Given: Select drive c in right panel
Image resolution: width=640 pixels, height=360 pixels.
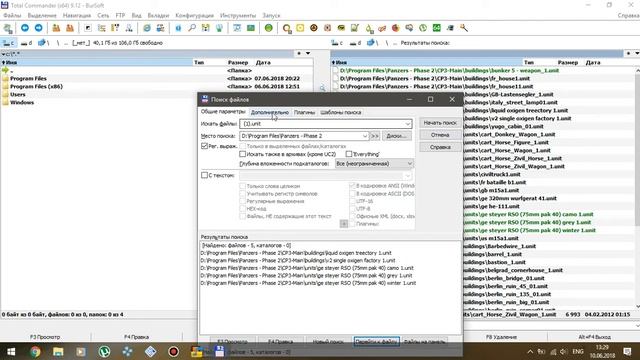Looking at the screenshot, I should tap(337, 43).
